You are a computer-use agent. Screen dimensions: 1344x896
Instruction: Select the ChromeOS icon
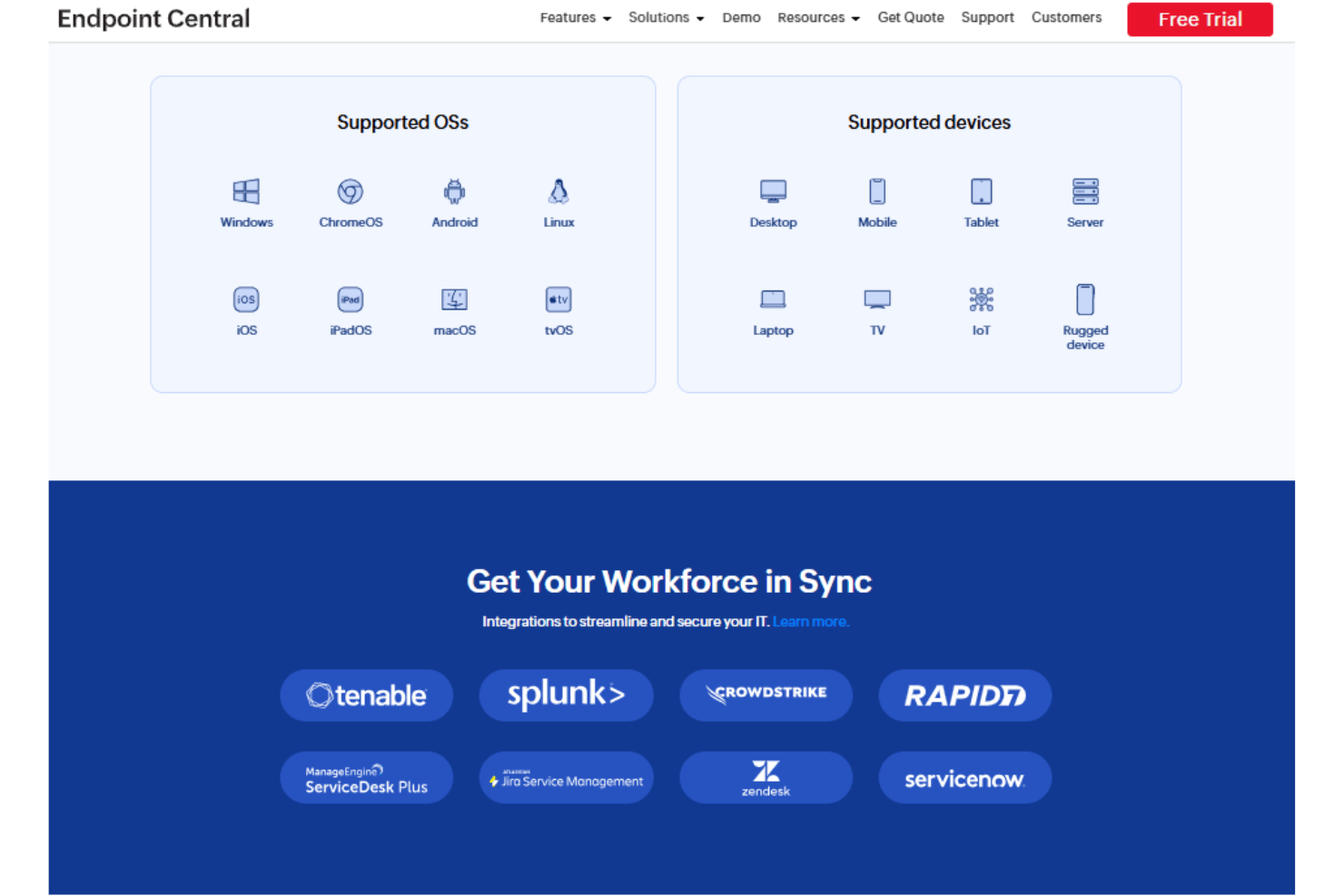coord(351,192)
